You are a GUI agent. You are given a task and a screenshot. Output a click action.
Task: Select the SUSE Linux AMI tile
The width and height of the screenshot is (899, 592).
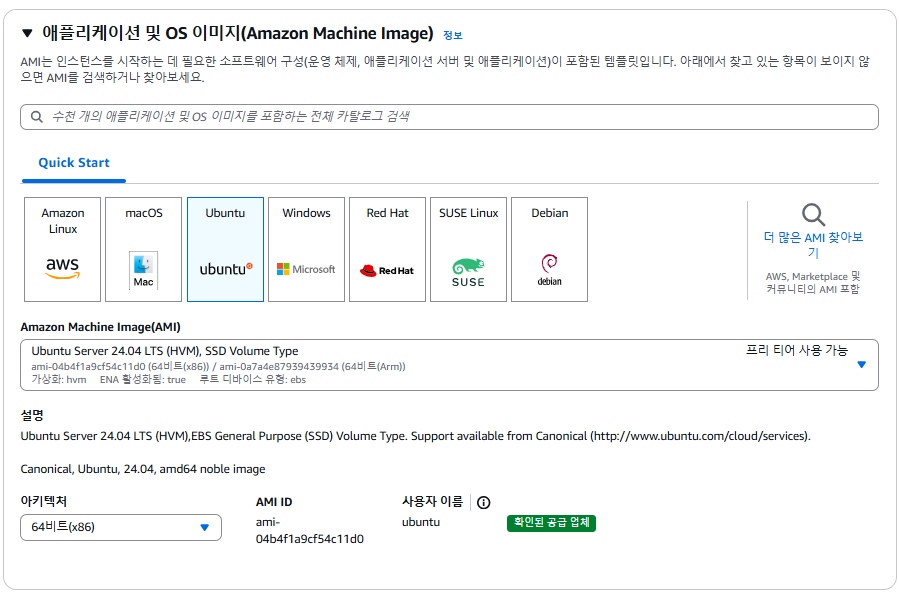468,249
